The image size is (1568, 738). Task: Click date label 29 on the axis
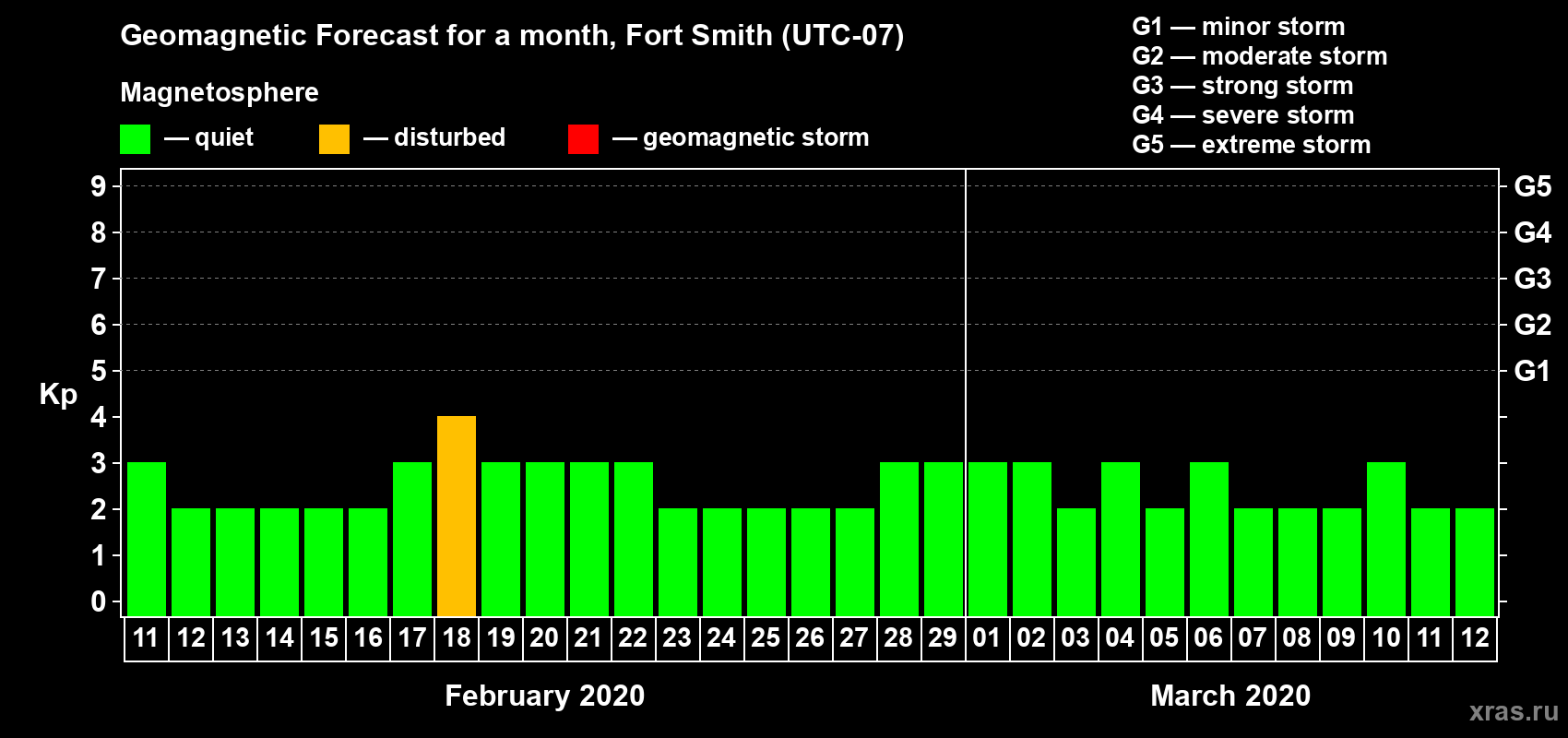pyautogui.click(x=944, y=638)
